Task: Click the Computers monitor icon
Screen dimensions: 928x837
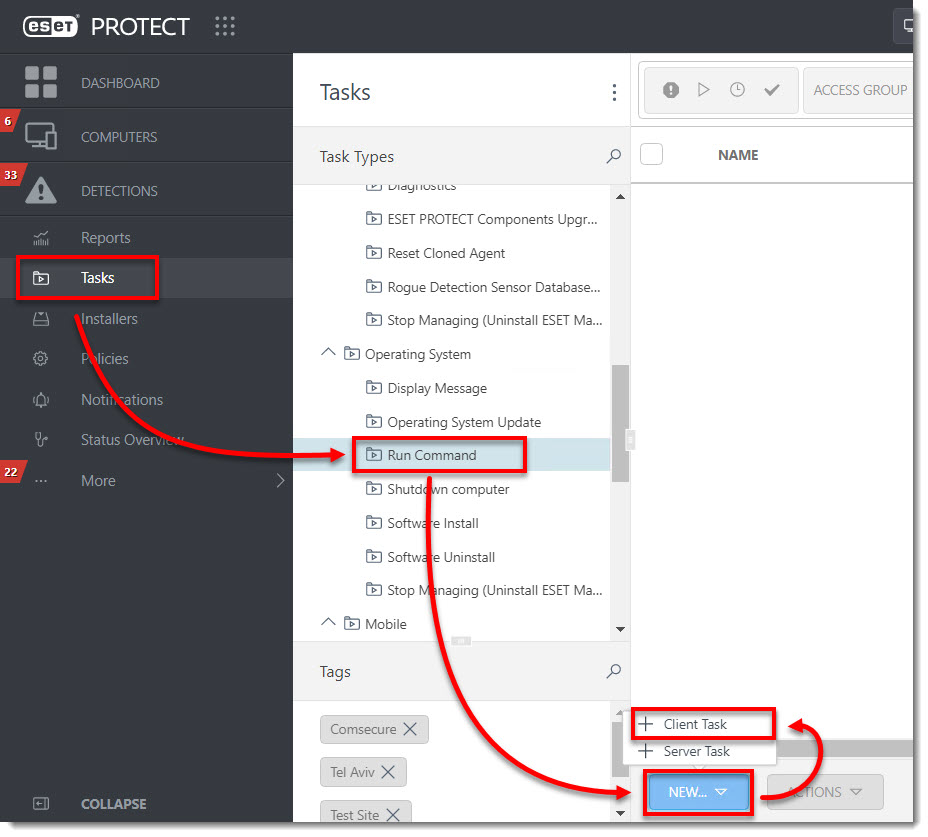Action: coord(41,136)
